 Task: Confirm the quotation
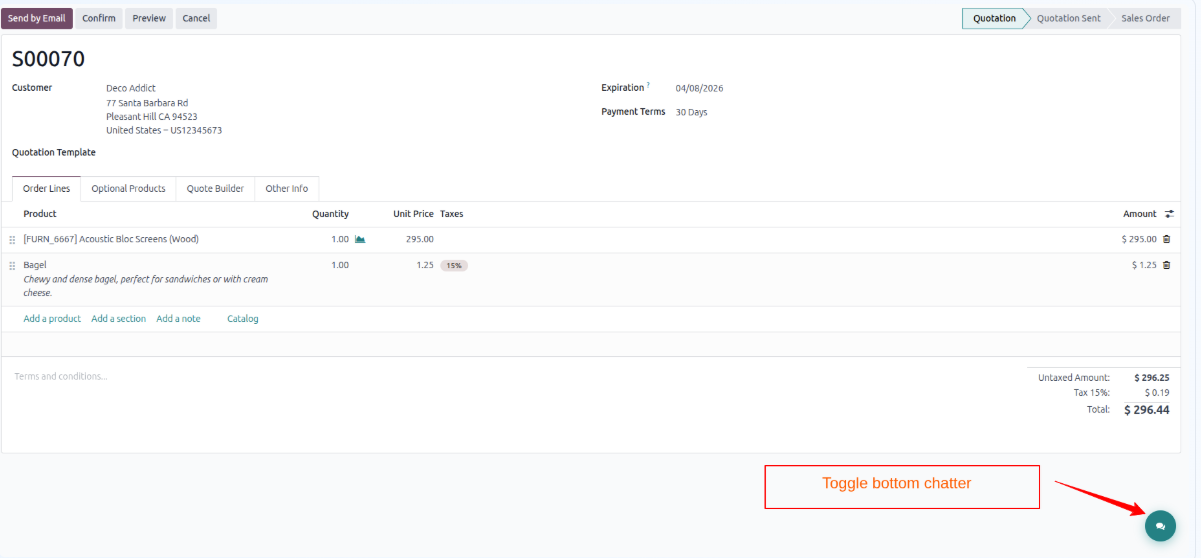coord(99,18)
